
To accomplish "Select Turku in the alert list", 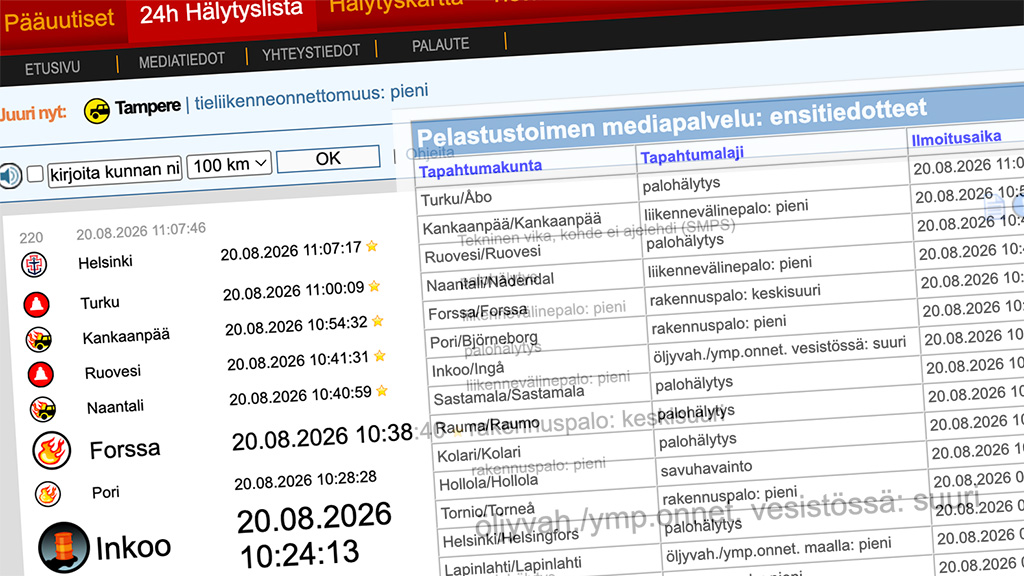I will point(100,302).
